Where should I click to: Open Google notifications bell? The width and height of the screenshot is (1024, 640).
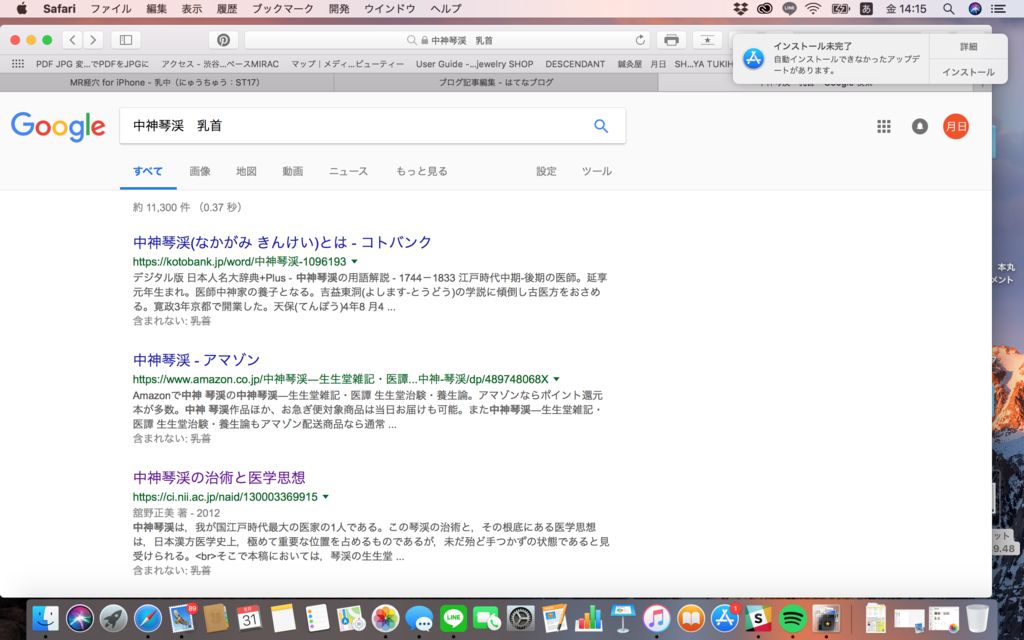[x=920, y=126]
